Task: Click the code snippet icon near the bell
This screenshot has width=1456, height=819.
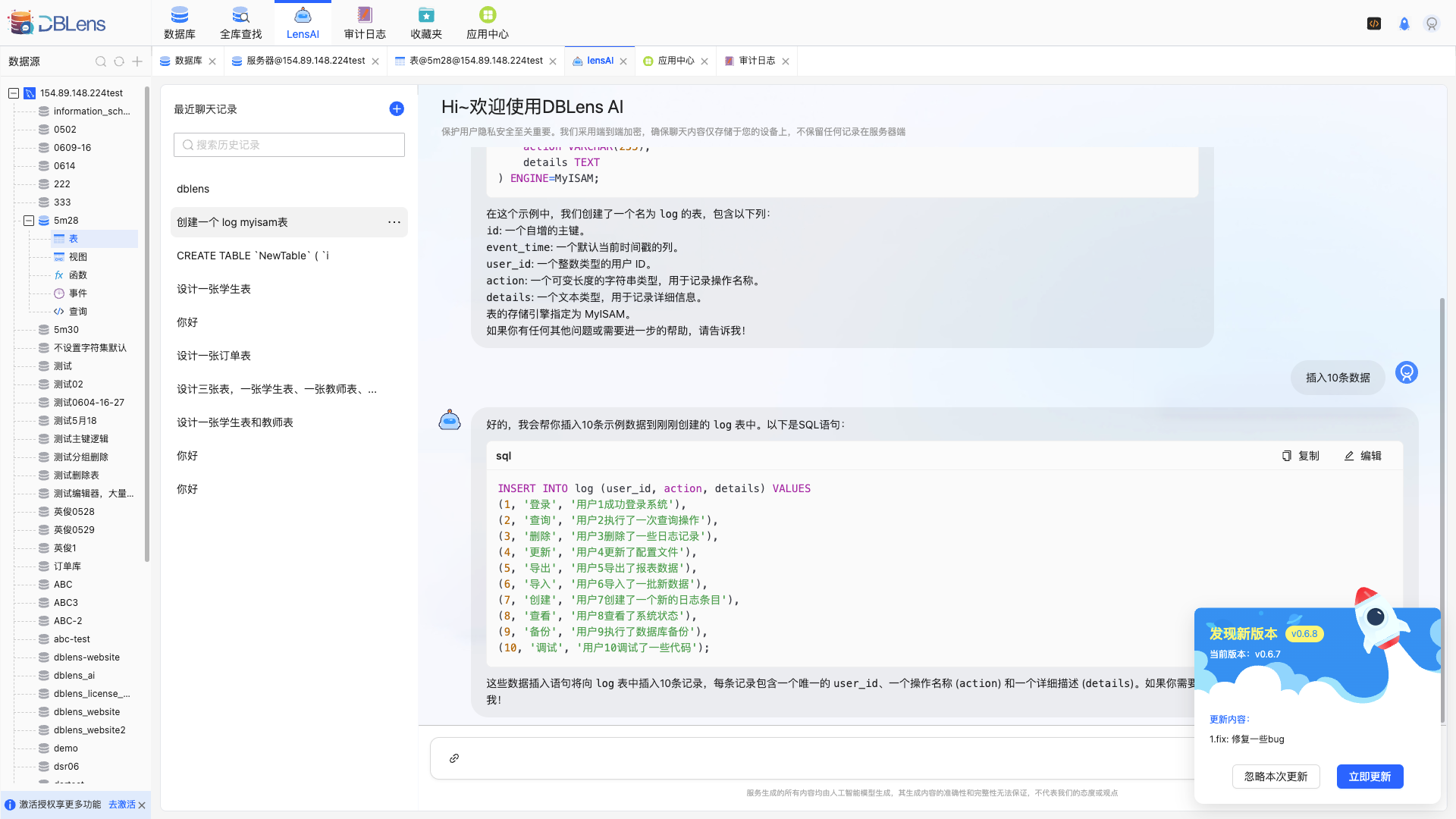Action: pyautogui.click(x=1374, y=24)
